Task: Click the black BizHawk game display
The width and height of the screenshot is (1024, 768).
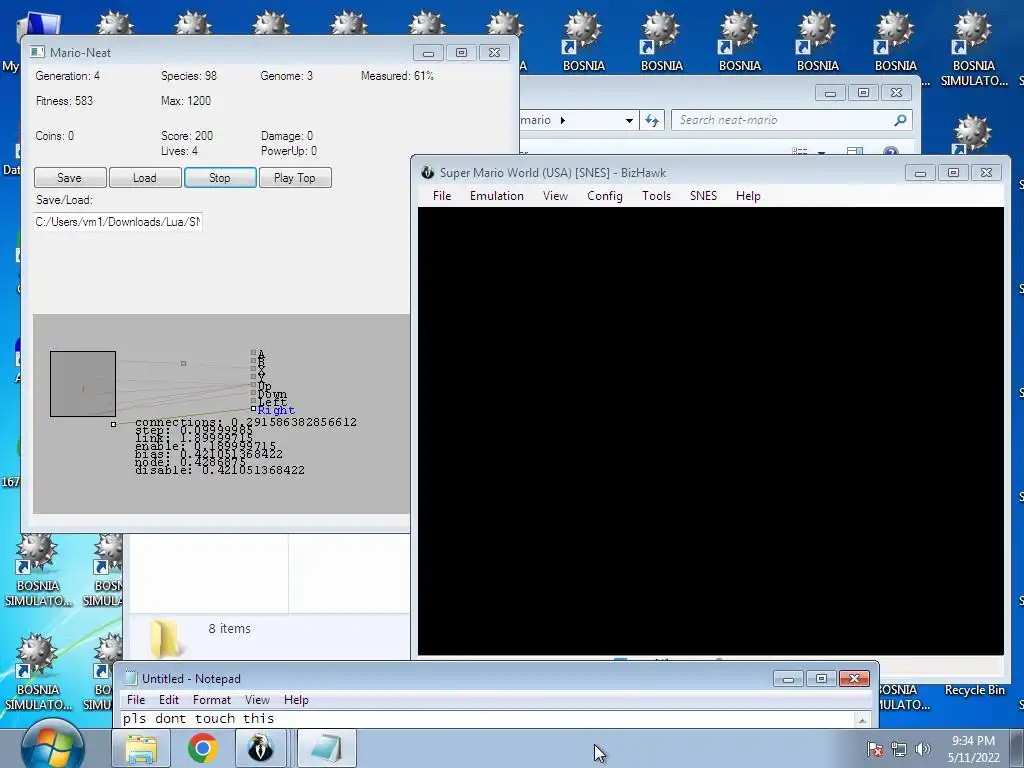Action: (x=711, y=431)
